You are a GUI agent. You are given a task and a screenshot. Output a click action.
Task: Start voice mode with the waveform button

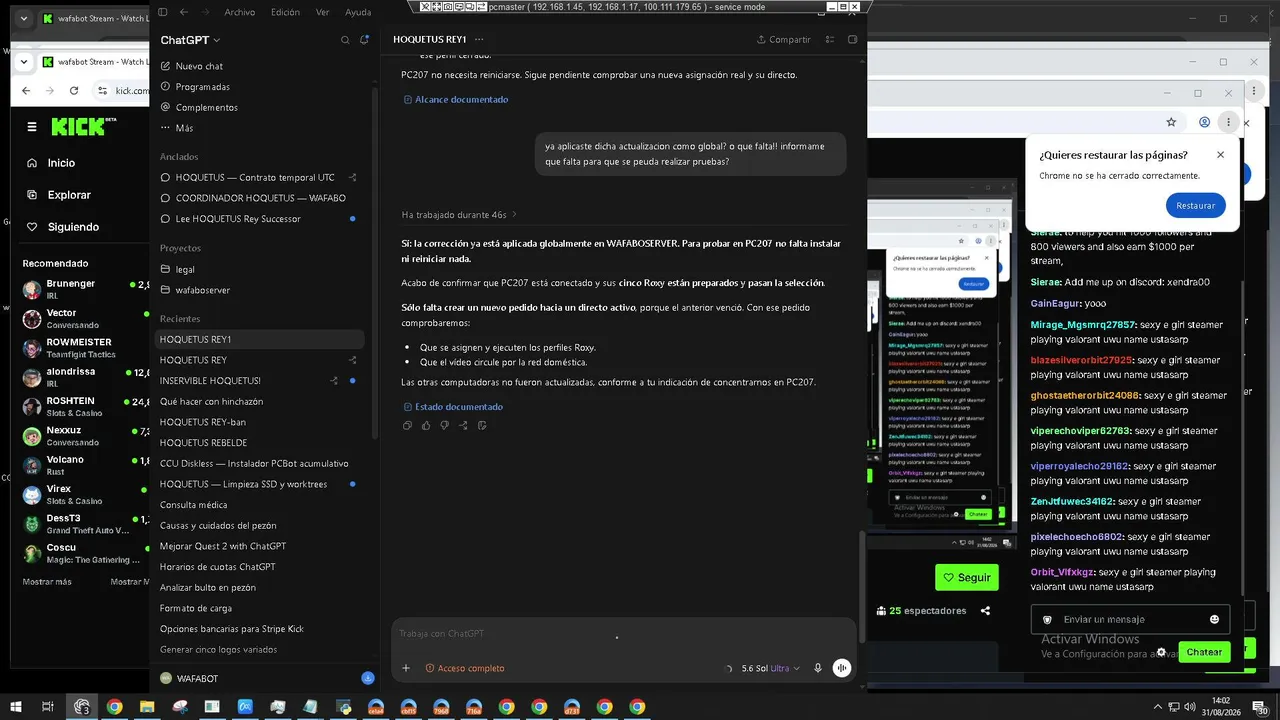coord(842,668)
